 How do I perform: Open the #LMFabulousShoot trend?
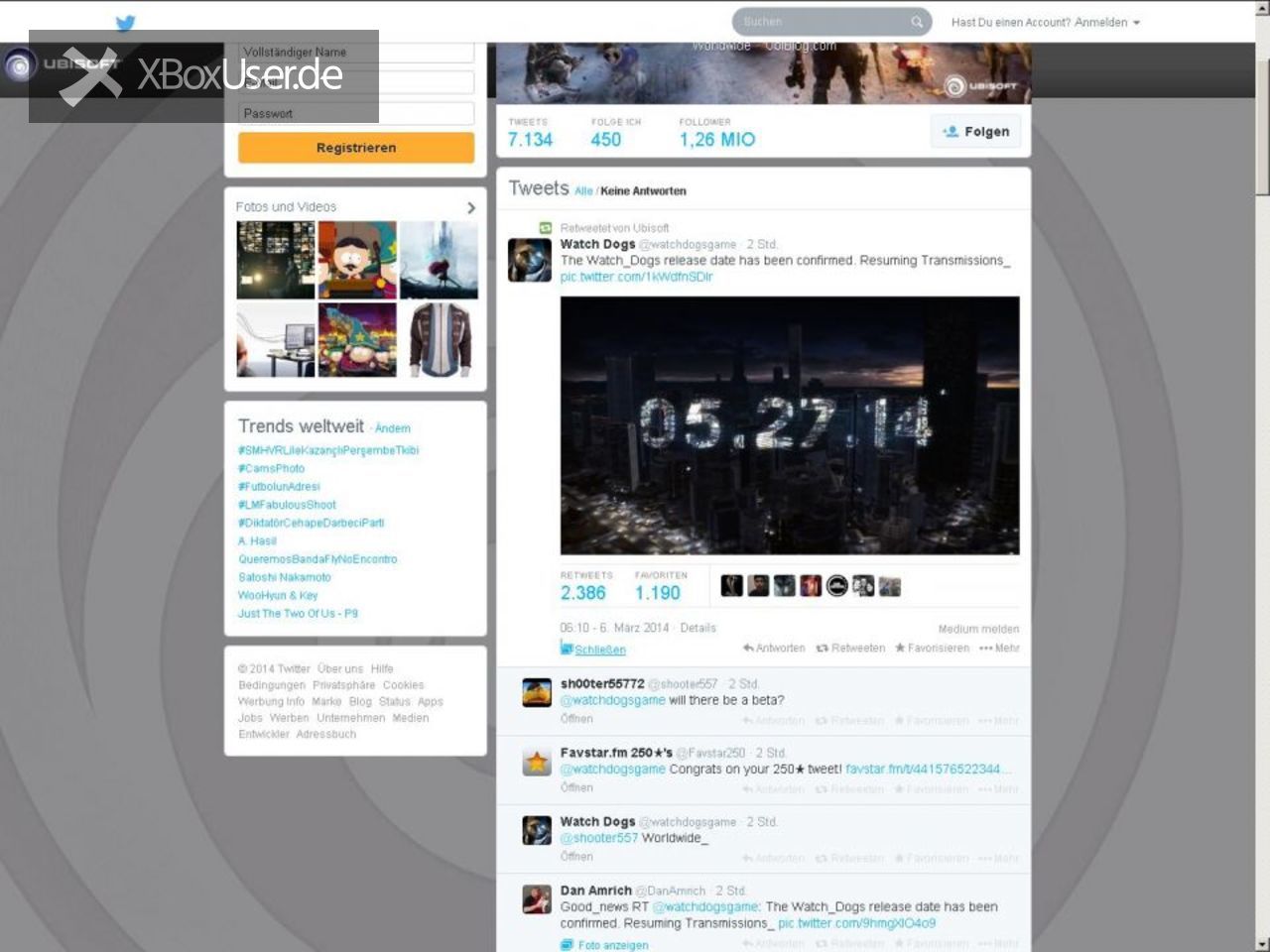point(287,505)
